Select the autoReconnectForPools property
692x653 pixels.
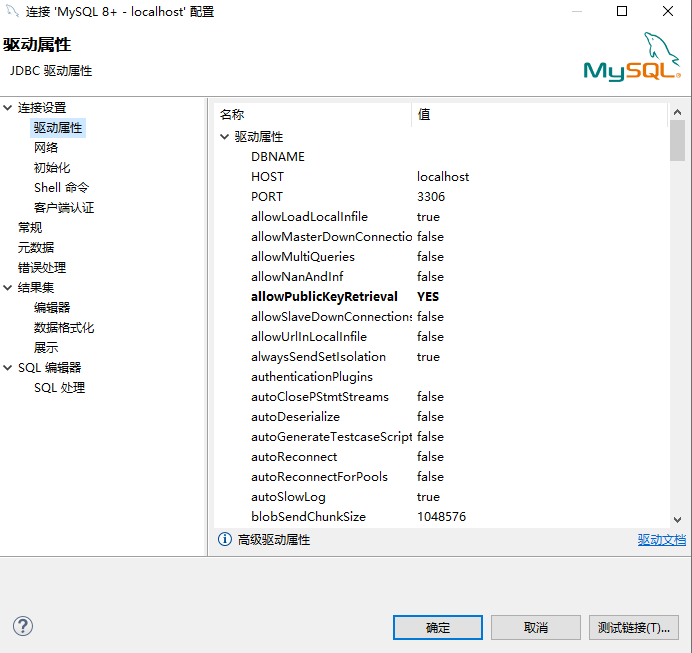point(320,477)
